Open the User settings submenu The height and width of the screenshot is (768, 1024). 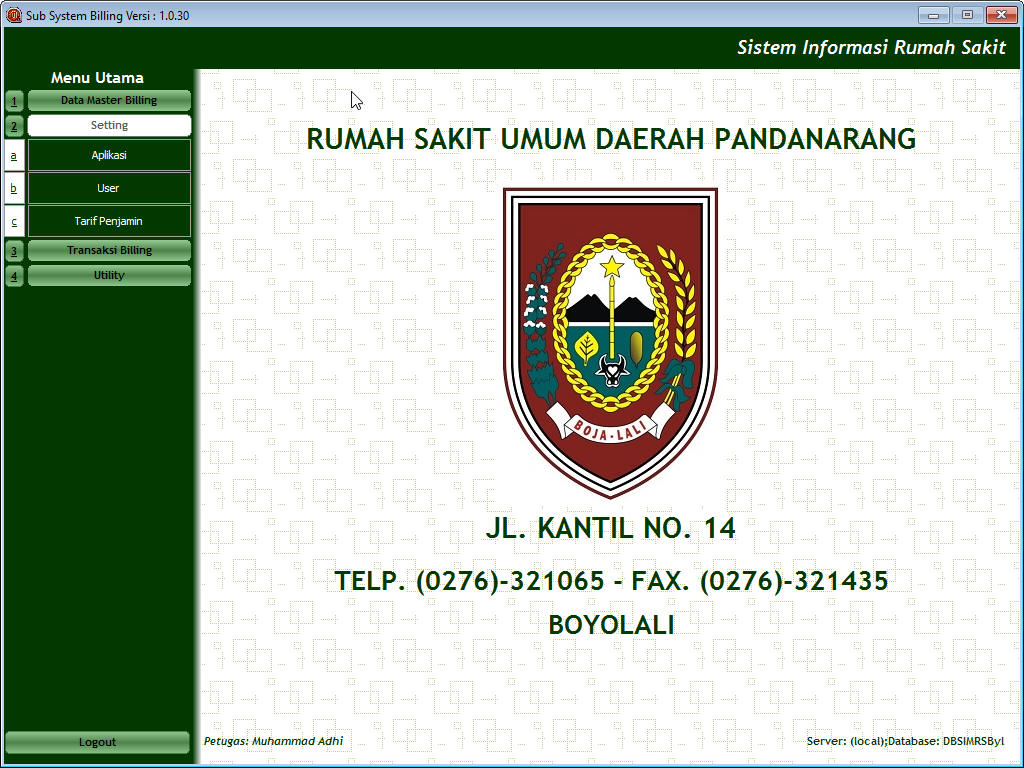109,188
